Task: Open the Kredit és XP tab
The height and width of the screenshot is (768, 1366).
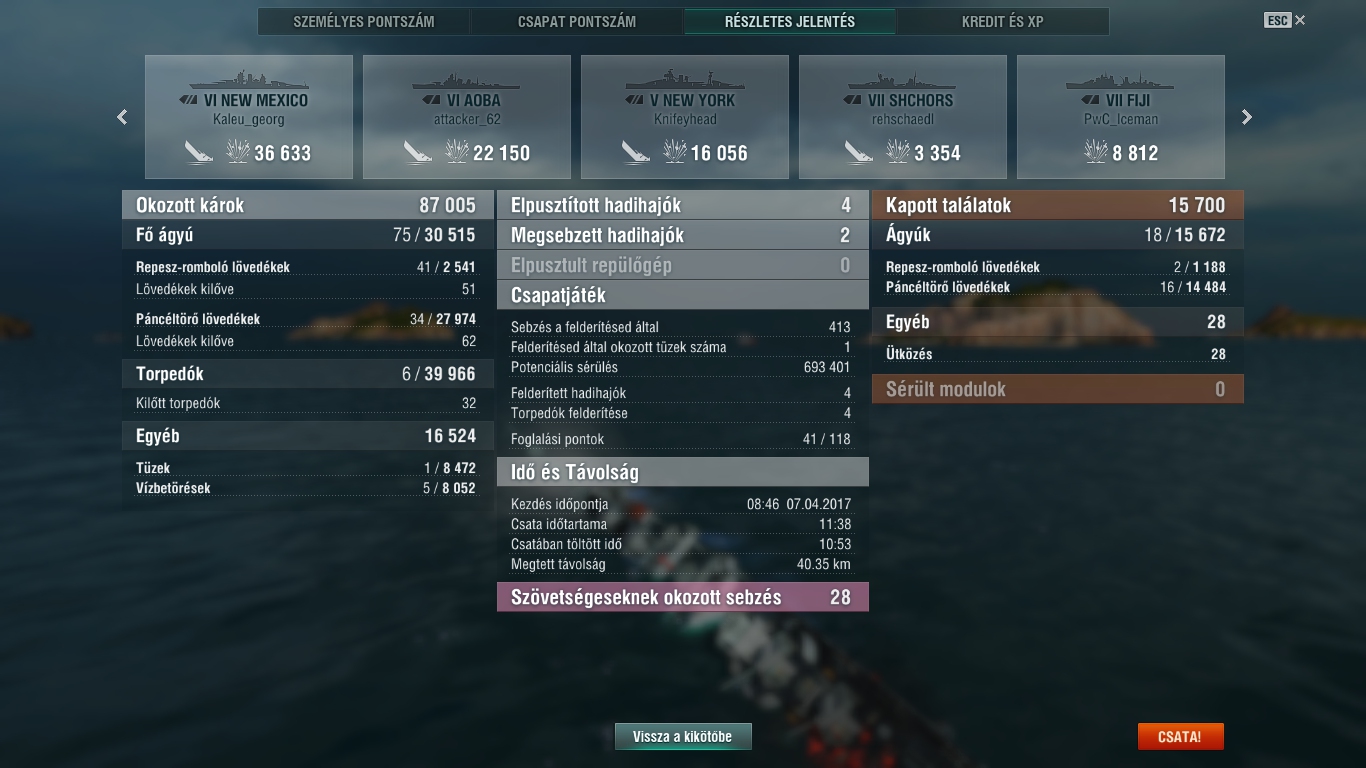Action: click(x=1003, y=21)
